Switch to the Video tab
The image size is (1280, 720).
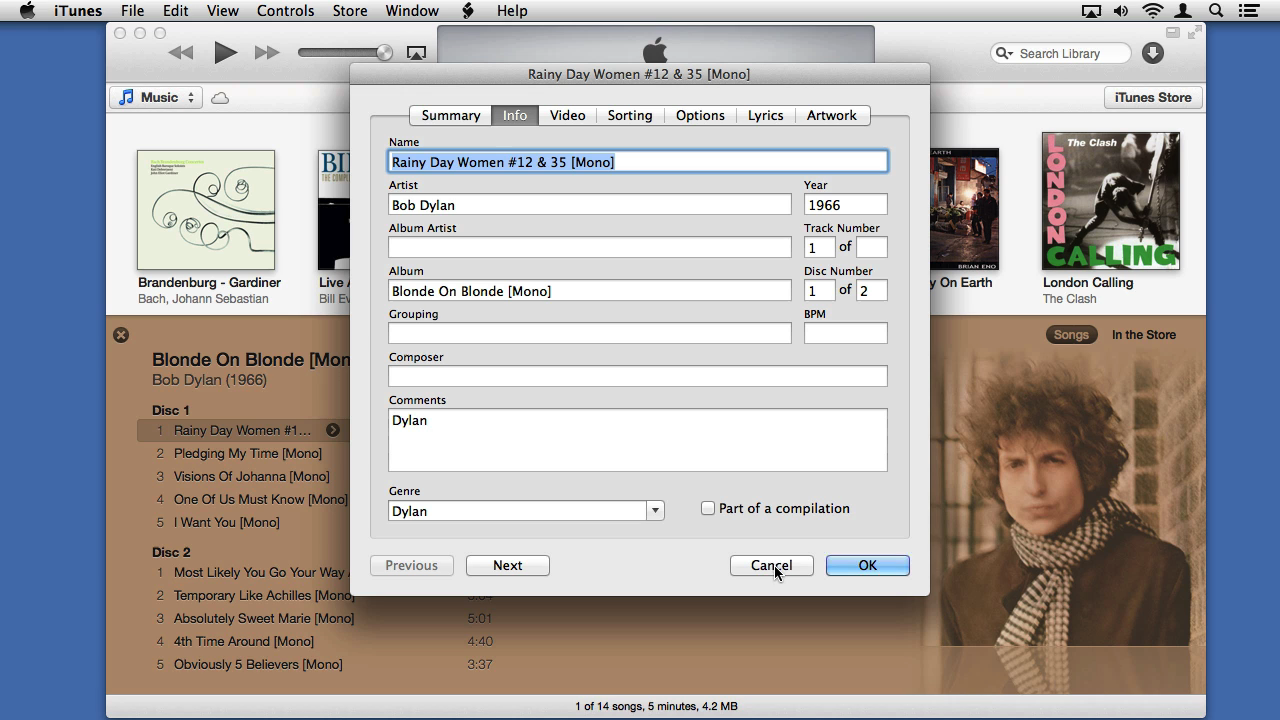coord(567,115)
